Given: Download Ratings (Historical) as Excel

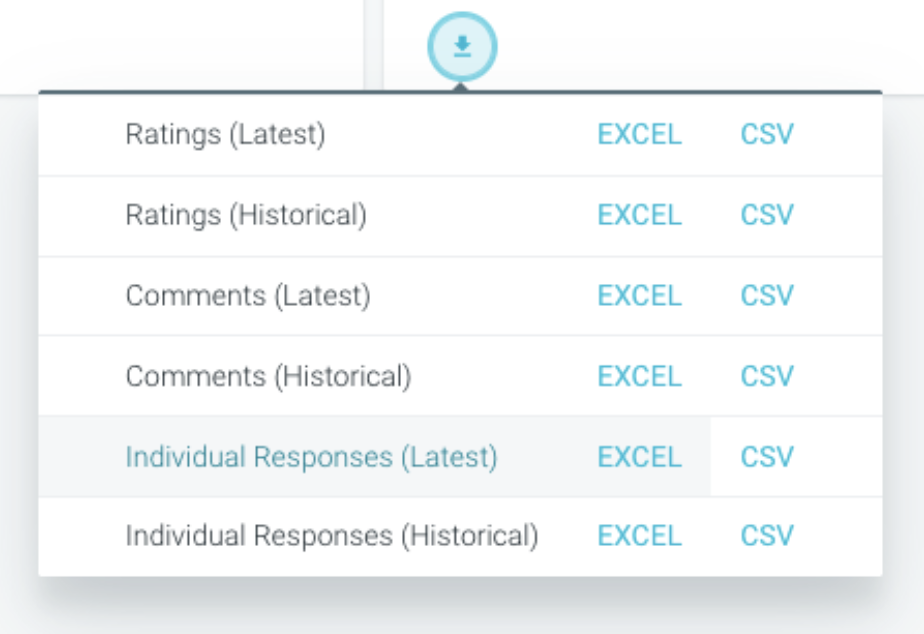Looking at the screenshot, I should (x=639, y=215).
